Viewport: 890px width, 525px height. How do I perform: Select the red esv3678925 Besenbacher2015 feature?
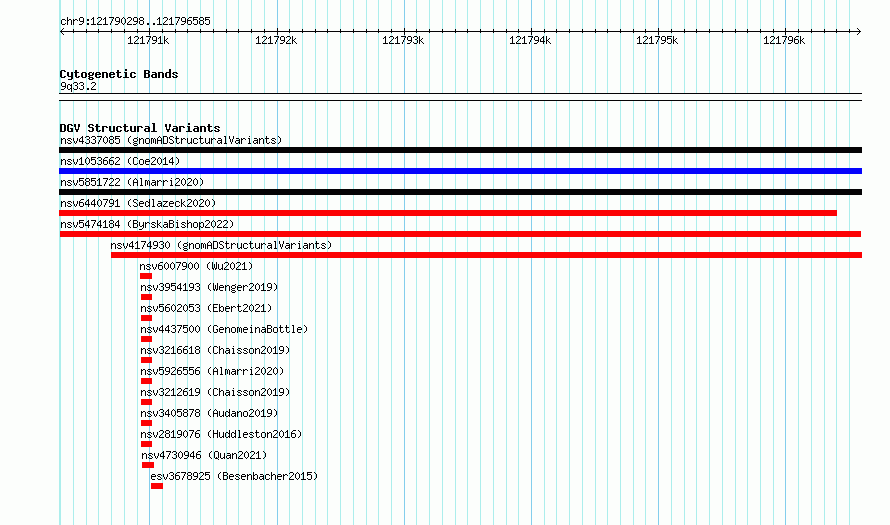pos(157,486)
